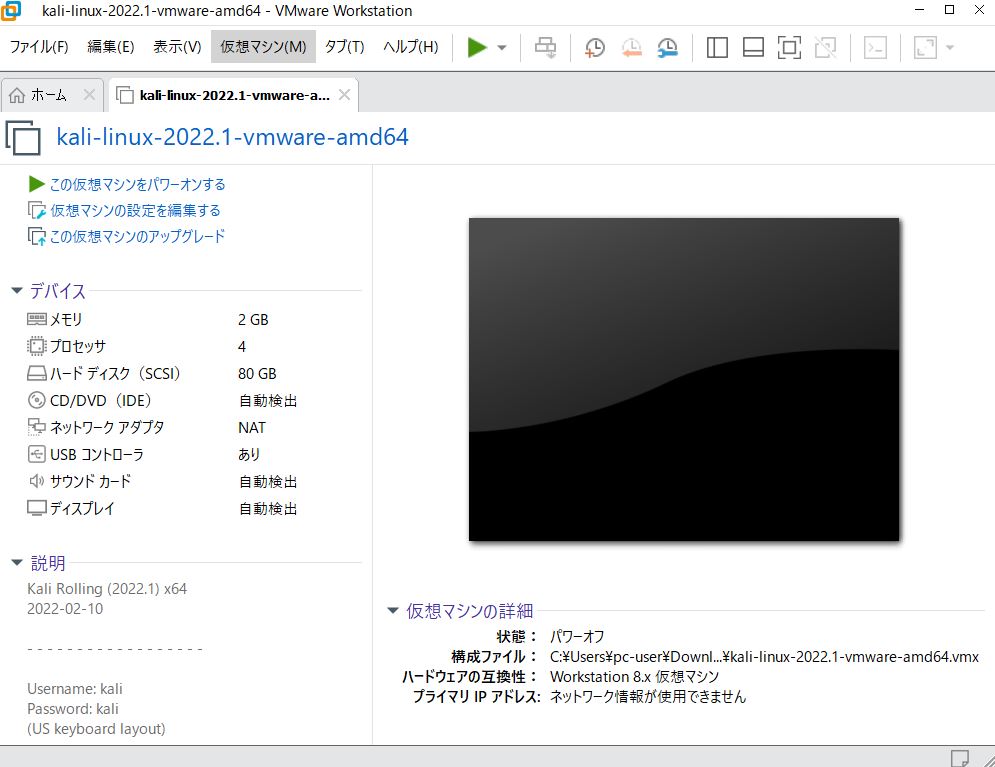Screen dimensions: 995x767
Task: Click the console view toolbar icon
Action: pyautogui.click(x=876, y=48)
